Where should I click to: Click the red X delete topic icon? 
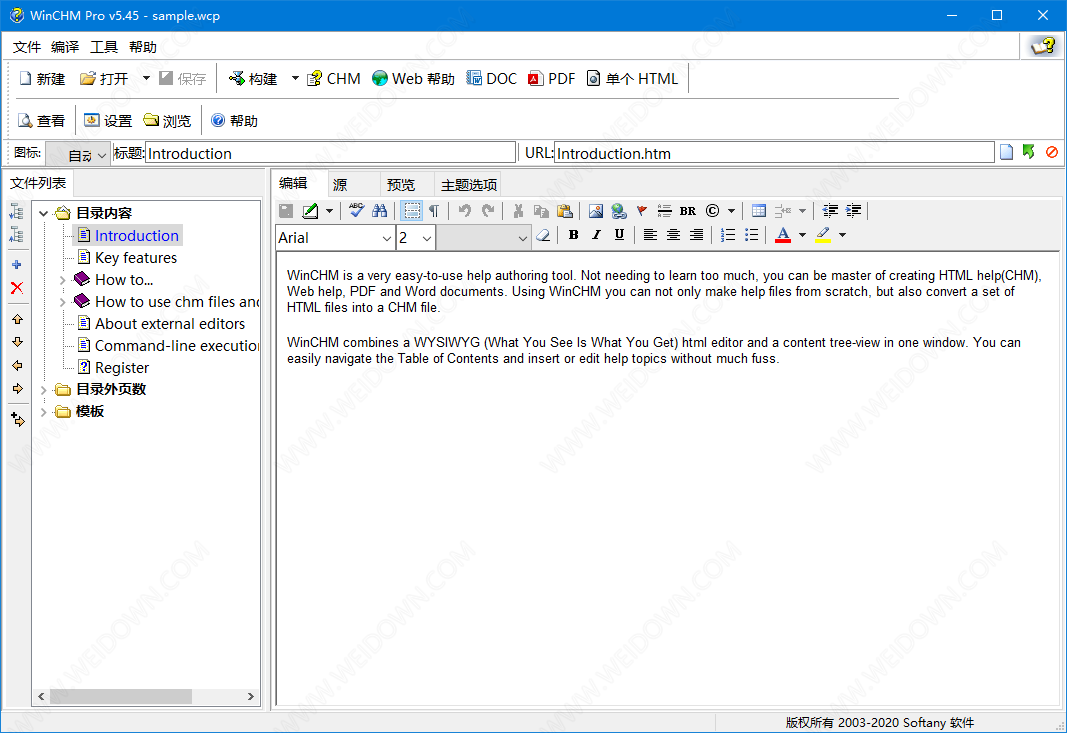coord(17,288)
